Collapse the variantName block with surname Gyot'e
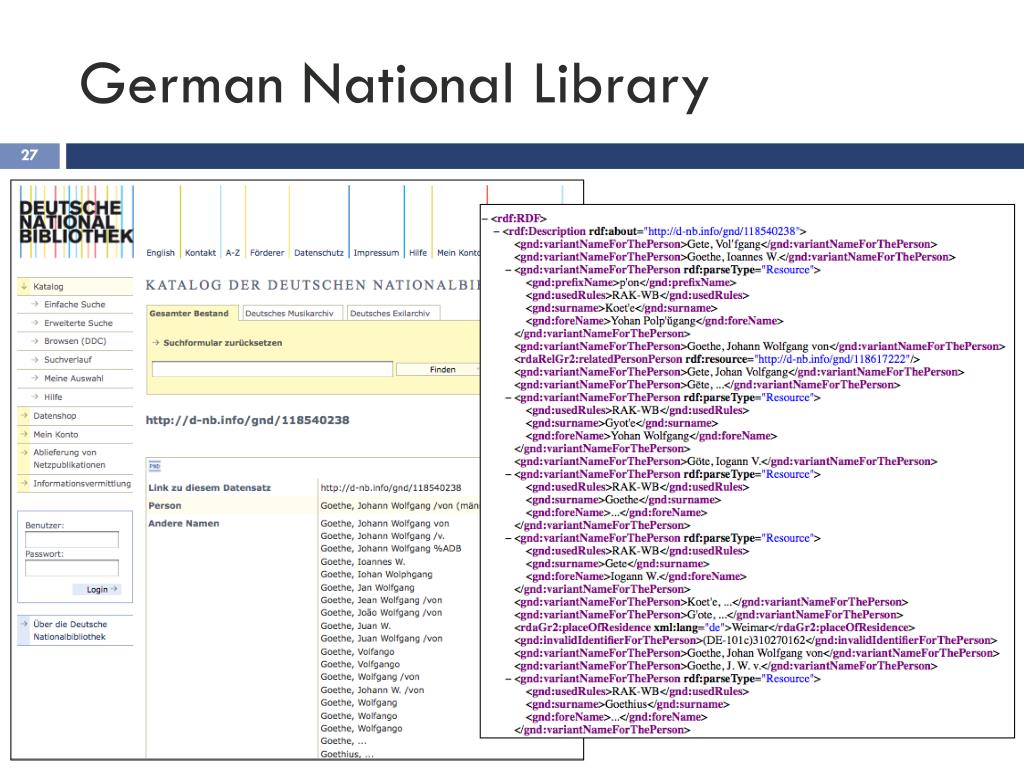 click(x=509, y=398)
